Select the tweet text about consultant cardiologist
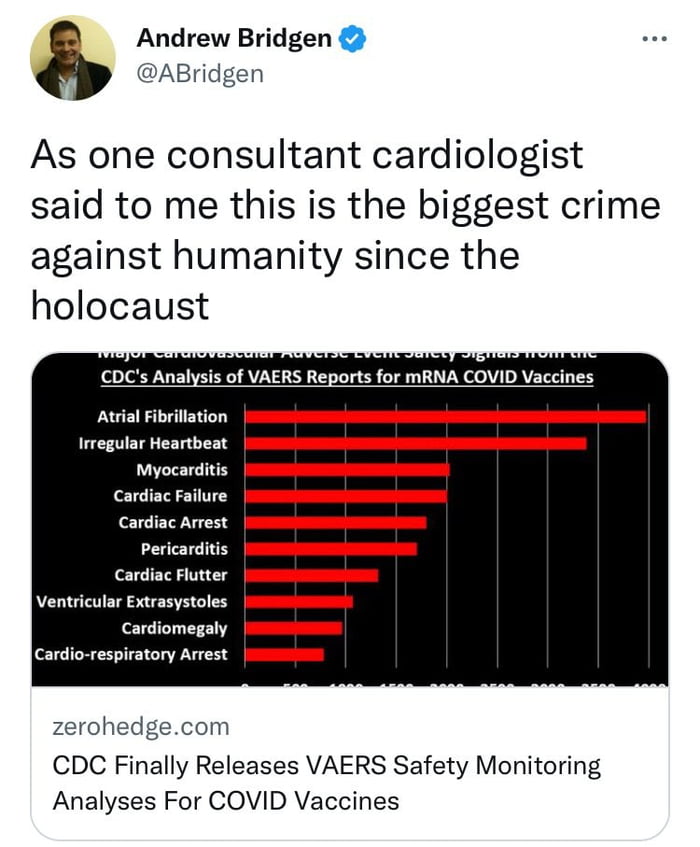This screenshot has width=700, height=847. pyautogui.click(x=346, y=230)
